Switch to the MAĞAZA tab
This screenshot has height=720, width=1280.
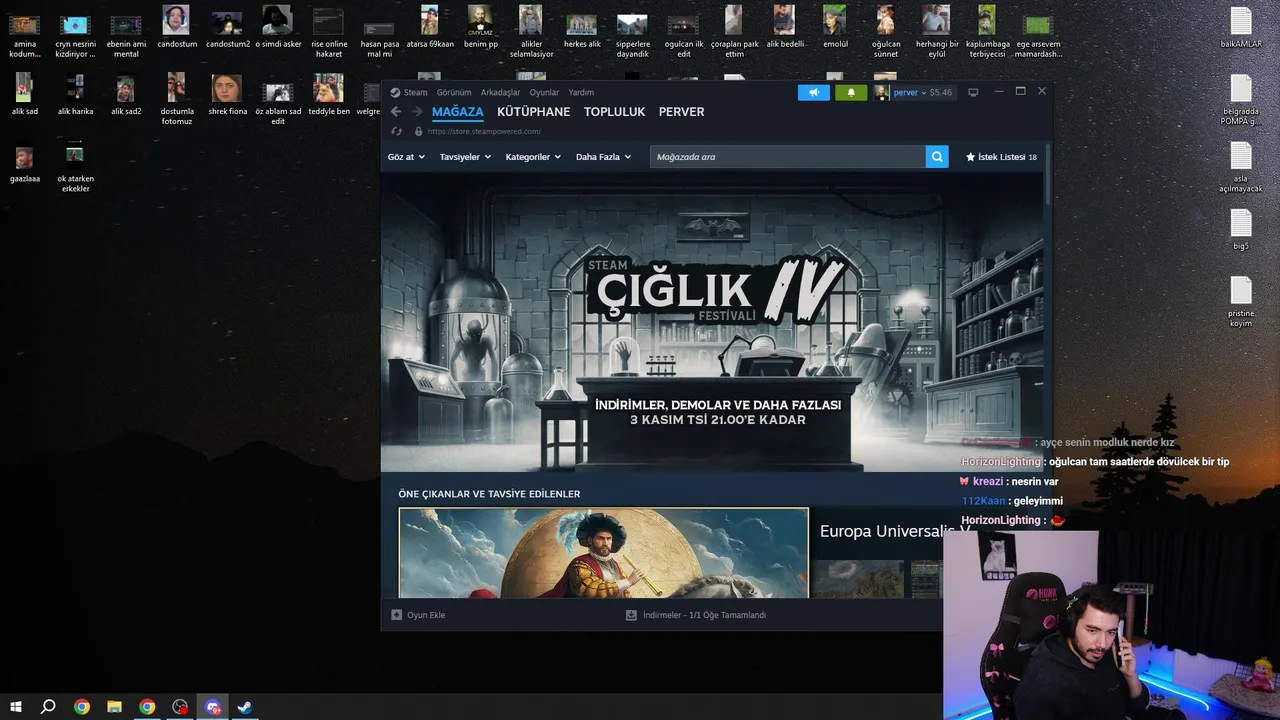(458, 112)
